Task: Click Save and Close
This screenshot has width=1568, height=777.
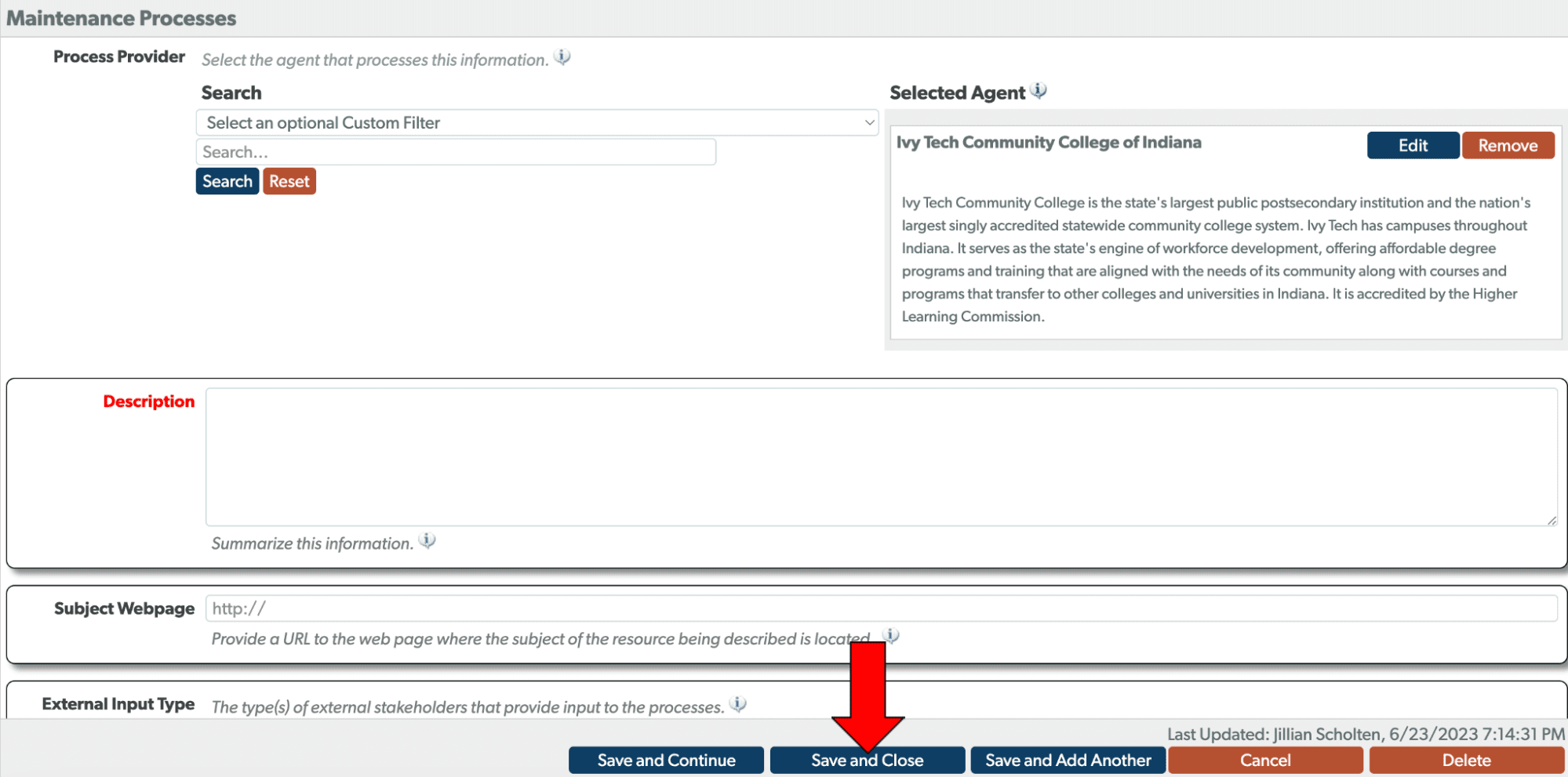Action: (867, 759)
